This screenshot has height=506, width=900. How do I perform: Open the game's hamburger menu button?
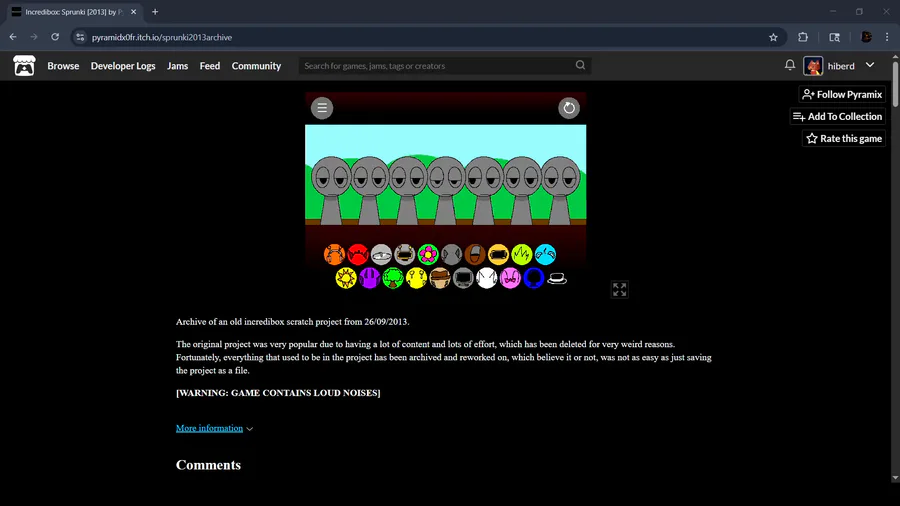[x=322, y=108]
